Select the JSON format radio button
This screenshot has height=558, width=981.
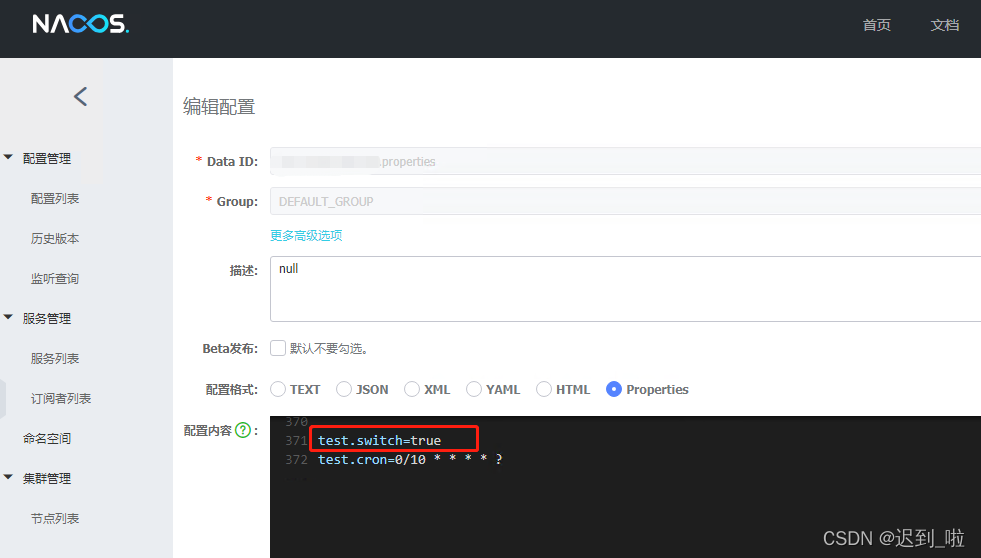[x=343, y=389]
